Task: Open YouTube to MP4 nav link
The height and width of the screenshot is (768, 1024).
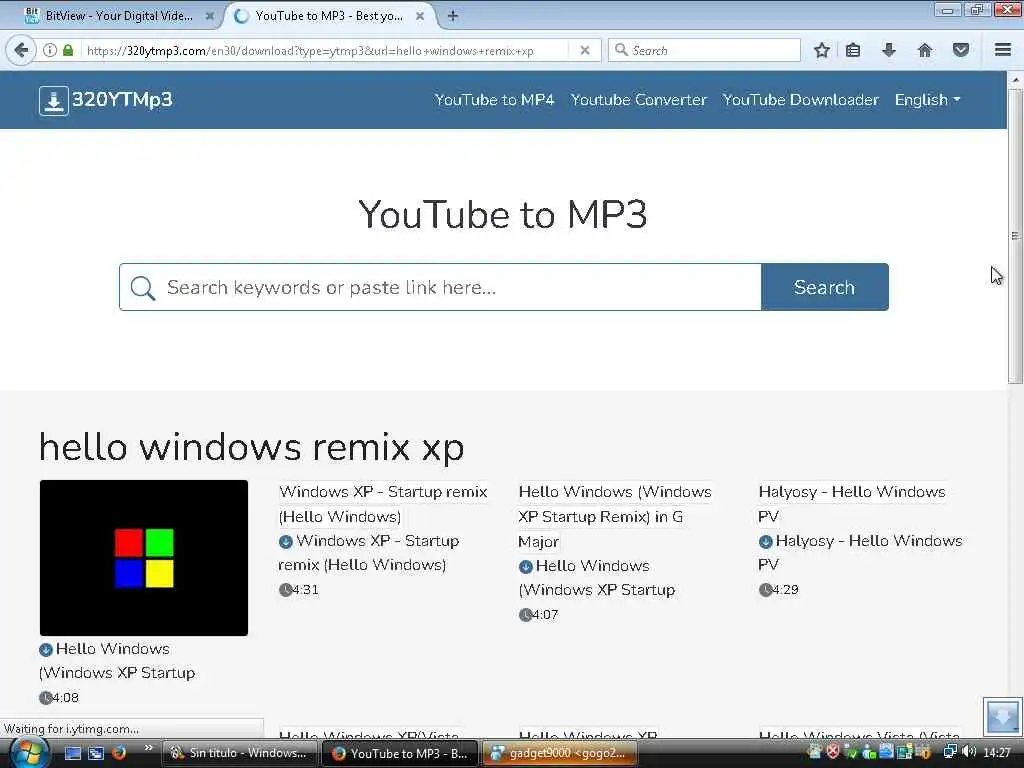Action: coord(494,100)
